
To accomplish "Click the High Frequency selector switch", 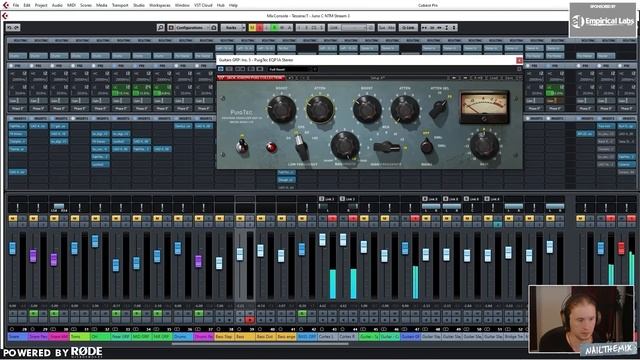I will (386, 147).
